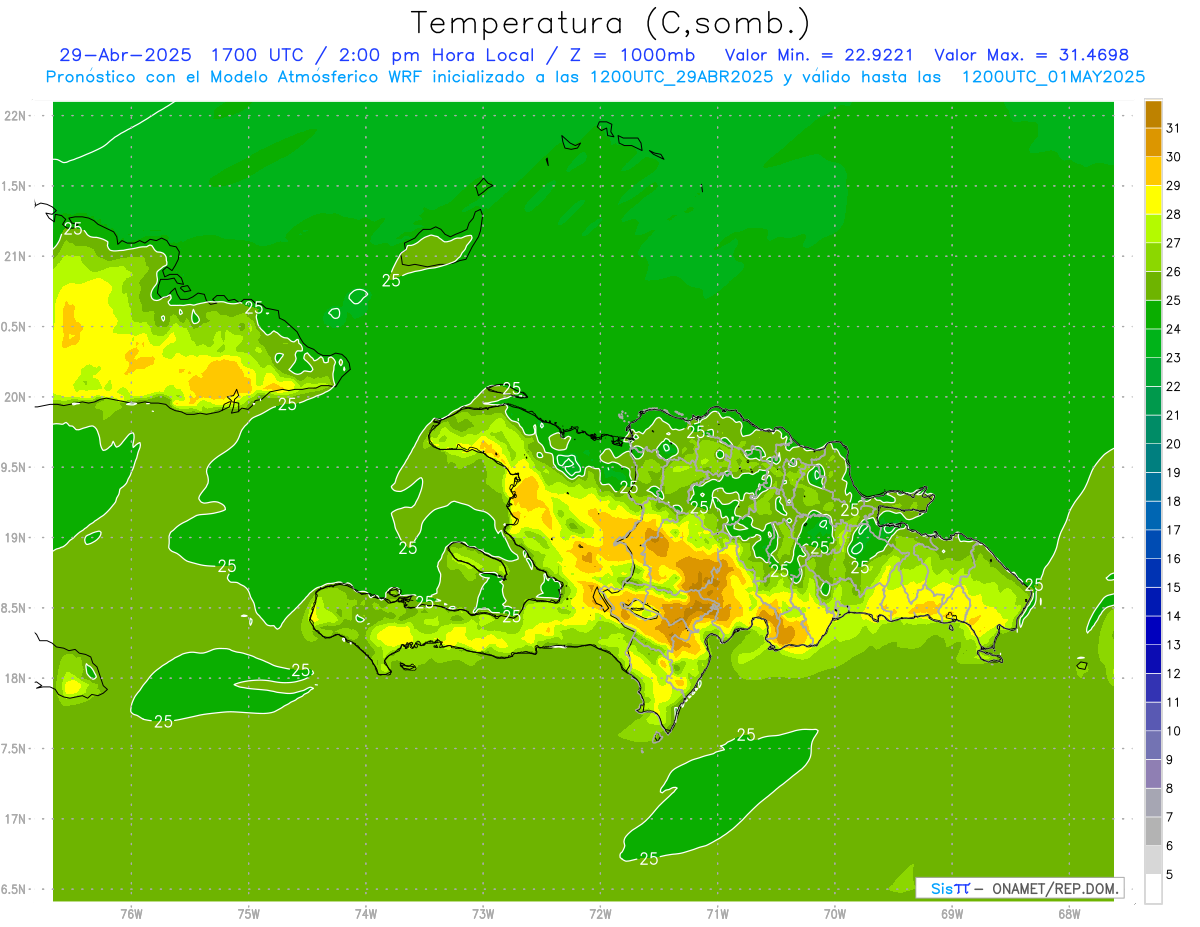Screen dimensions: 1200x927
Task: Click the top brown-orange swatch of color legend
Action: [x=1153, y=114]
